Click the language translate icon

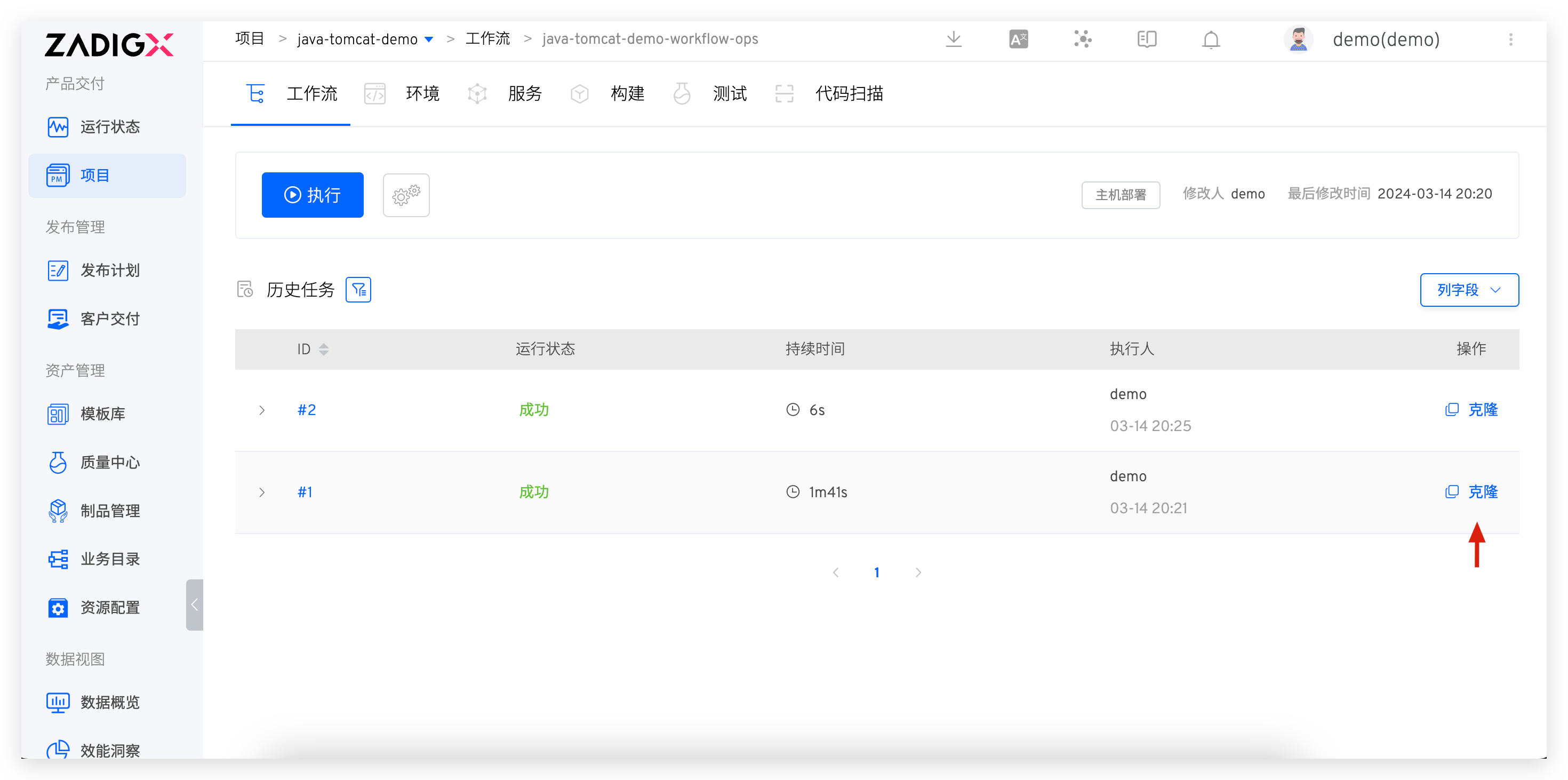1018,39
